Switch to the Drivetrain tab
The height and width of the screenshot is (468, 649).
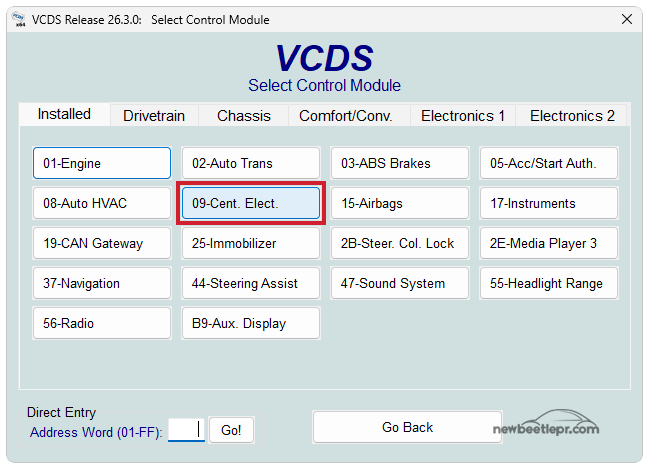click(154, 116)
